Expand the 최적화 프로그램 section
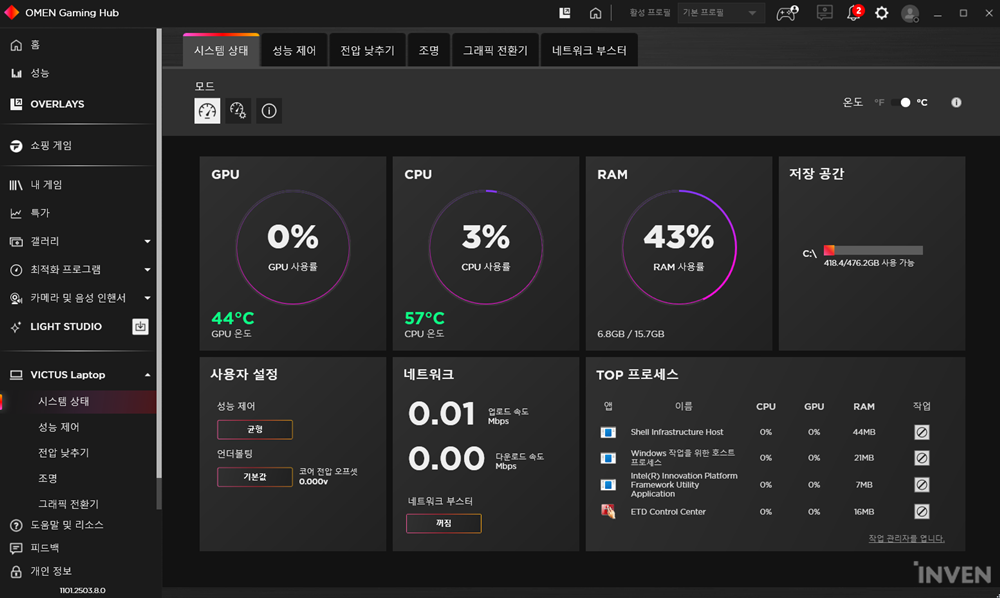Viewport: 1000px width, 598px height. [x=147, y=270]
